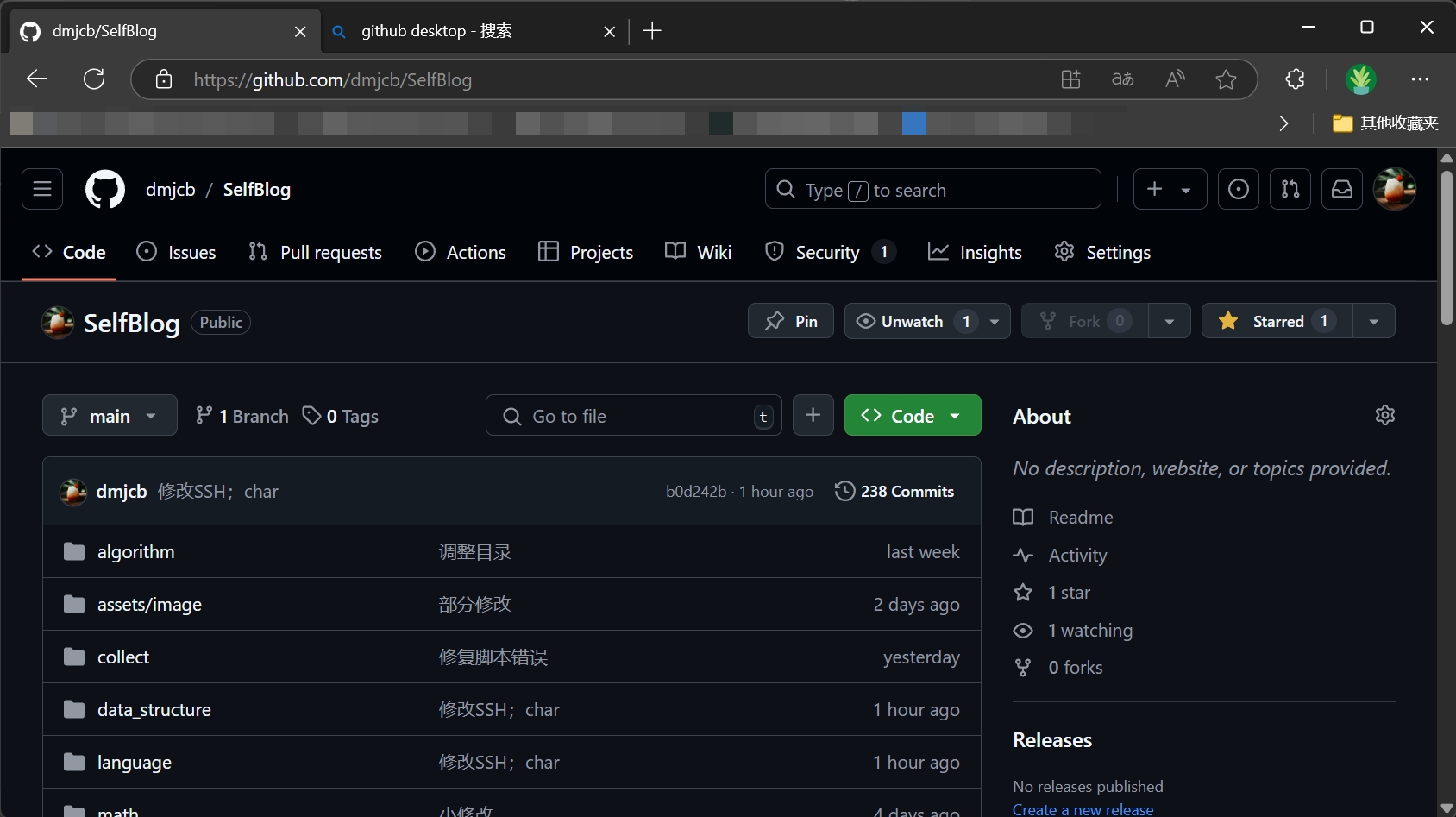
Task: Open a new browser tab
Action: 652,31
